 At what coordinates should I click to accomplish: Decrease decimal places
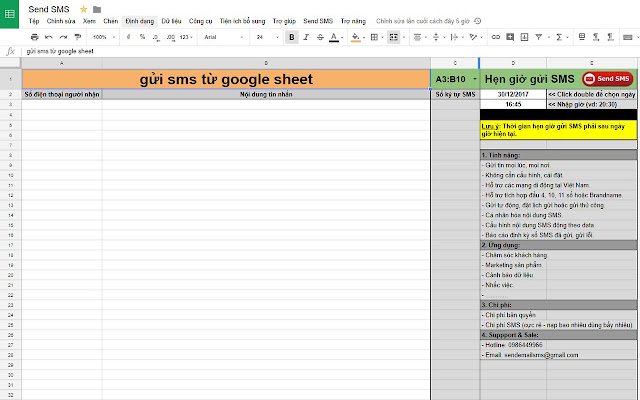(x=156, y=37)
